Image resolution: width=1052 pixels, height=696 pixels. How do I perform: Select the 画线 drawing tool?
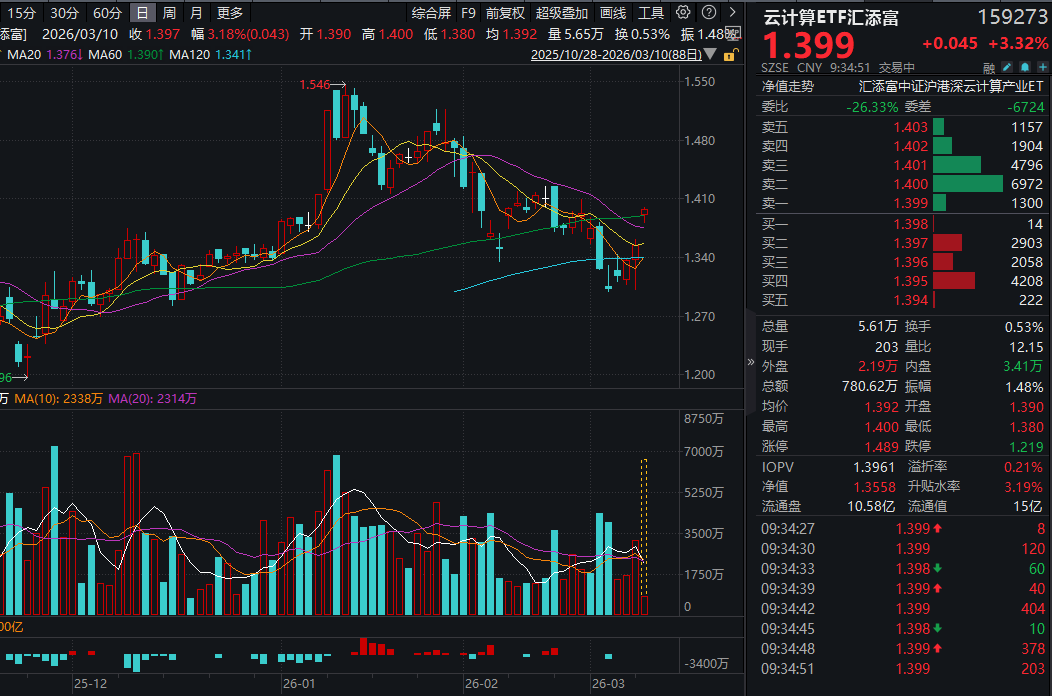[611, 12]
